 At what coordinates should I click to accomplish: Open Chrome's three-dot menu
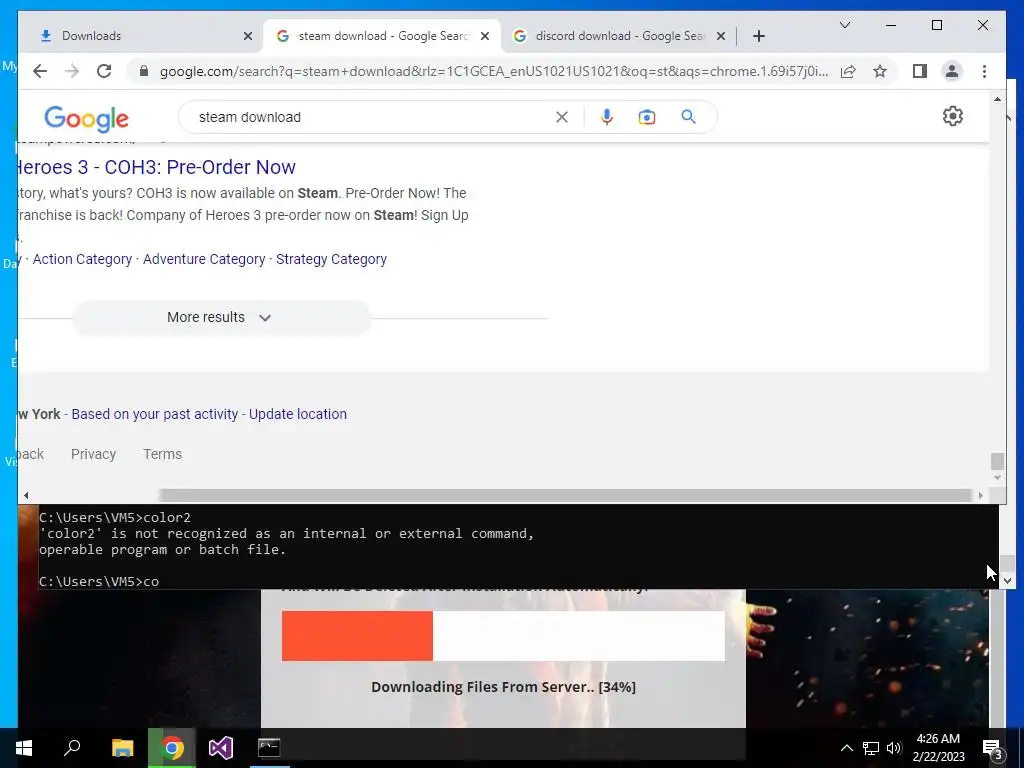click(x=984, y=71)
